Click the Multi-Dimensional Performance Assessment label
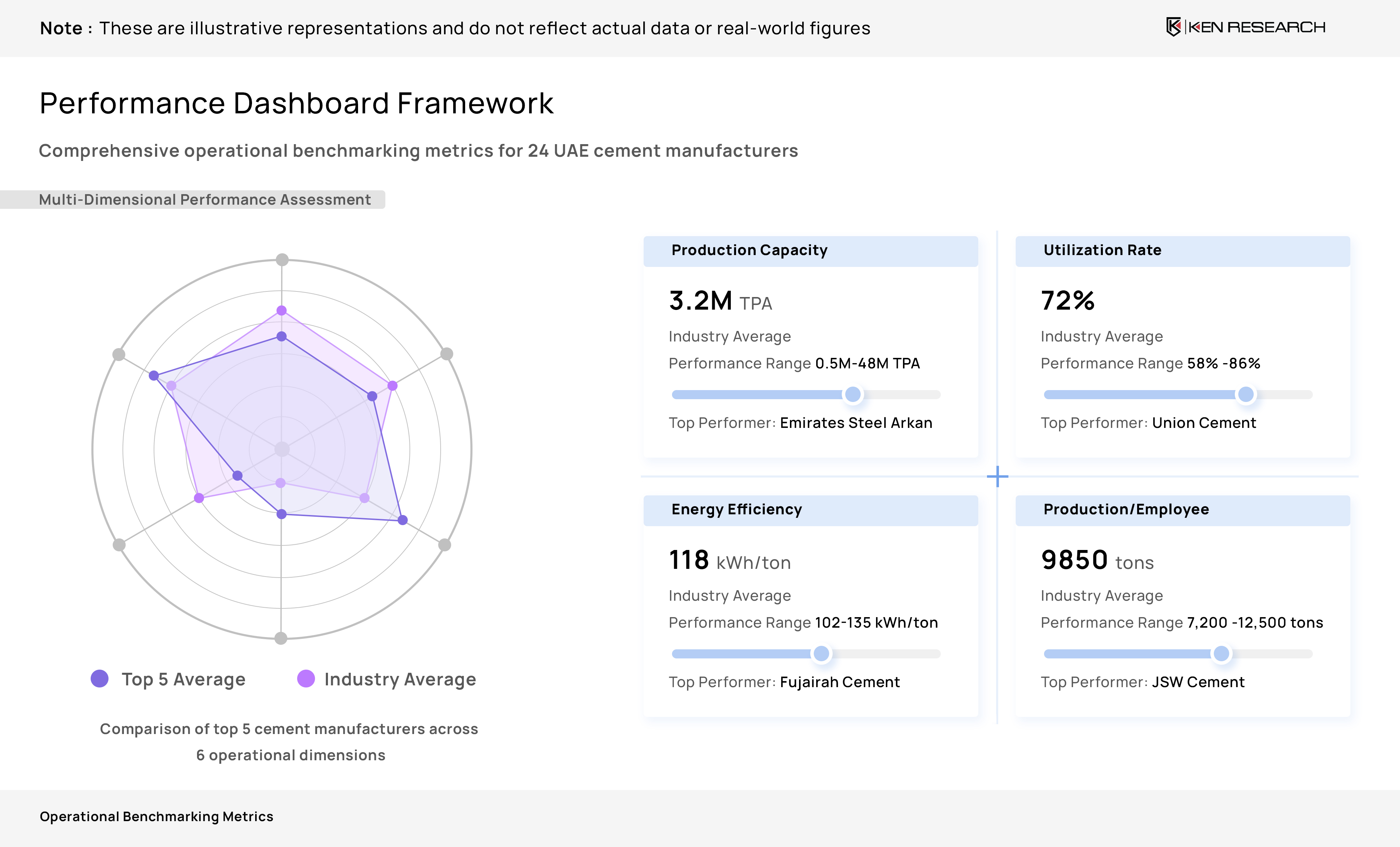Screen dimensions: 1400x847 point(204,199)
